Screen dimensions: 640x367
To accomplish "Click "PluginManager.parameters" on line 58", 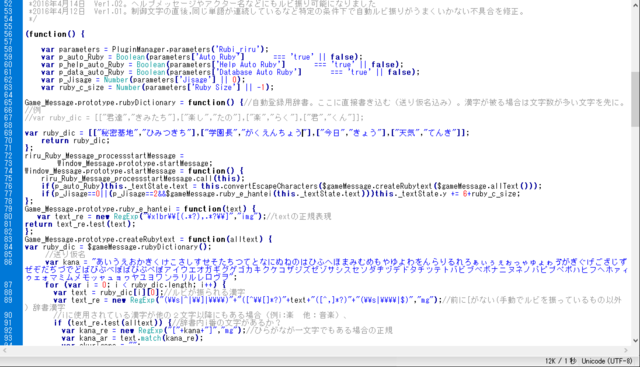I will 161,49.
